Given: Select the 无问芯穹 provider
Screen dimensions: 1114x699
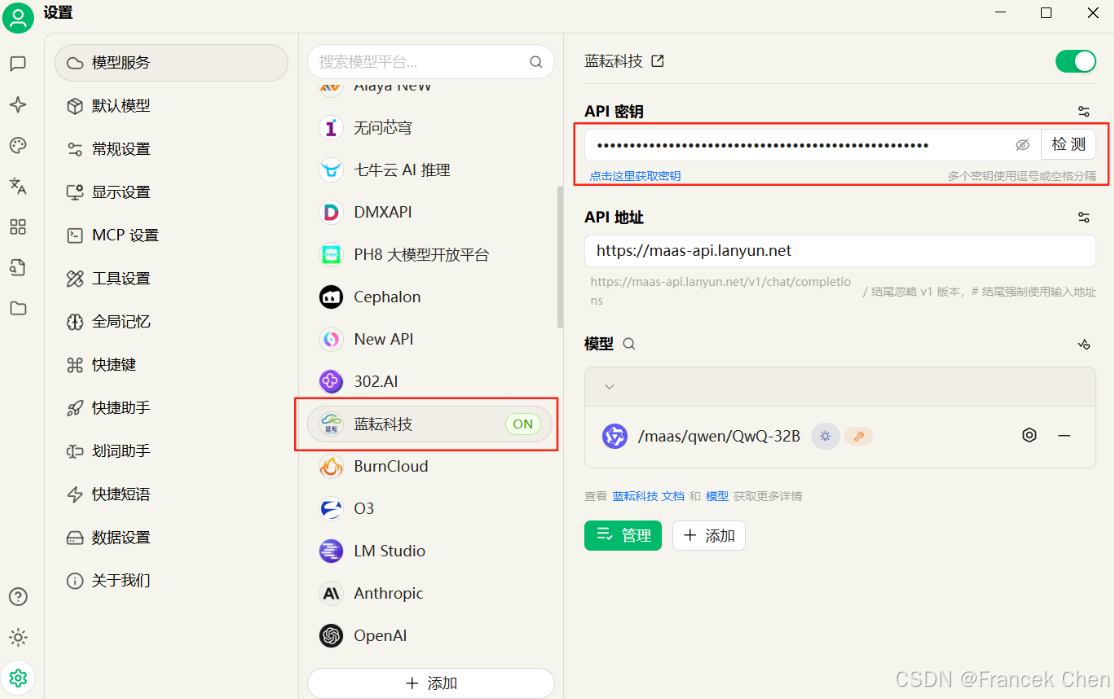Looking at the screenshot, I should [x=431, y=128].
